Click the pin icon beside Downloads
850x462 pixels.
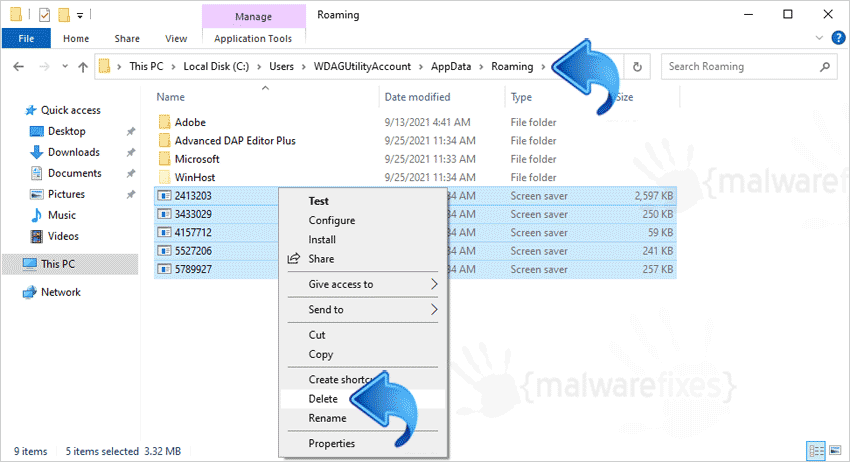(x=131, y=152)
